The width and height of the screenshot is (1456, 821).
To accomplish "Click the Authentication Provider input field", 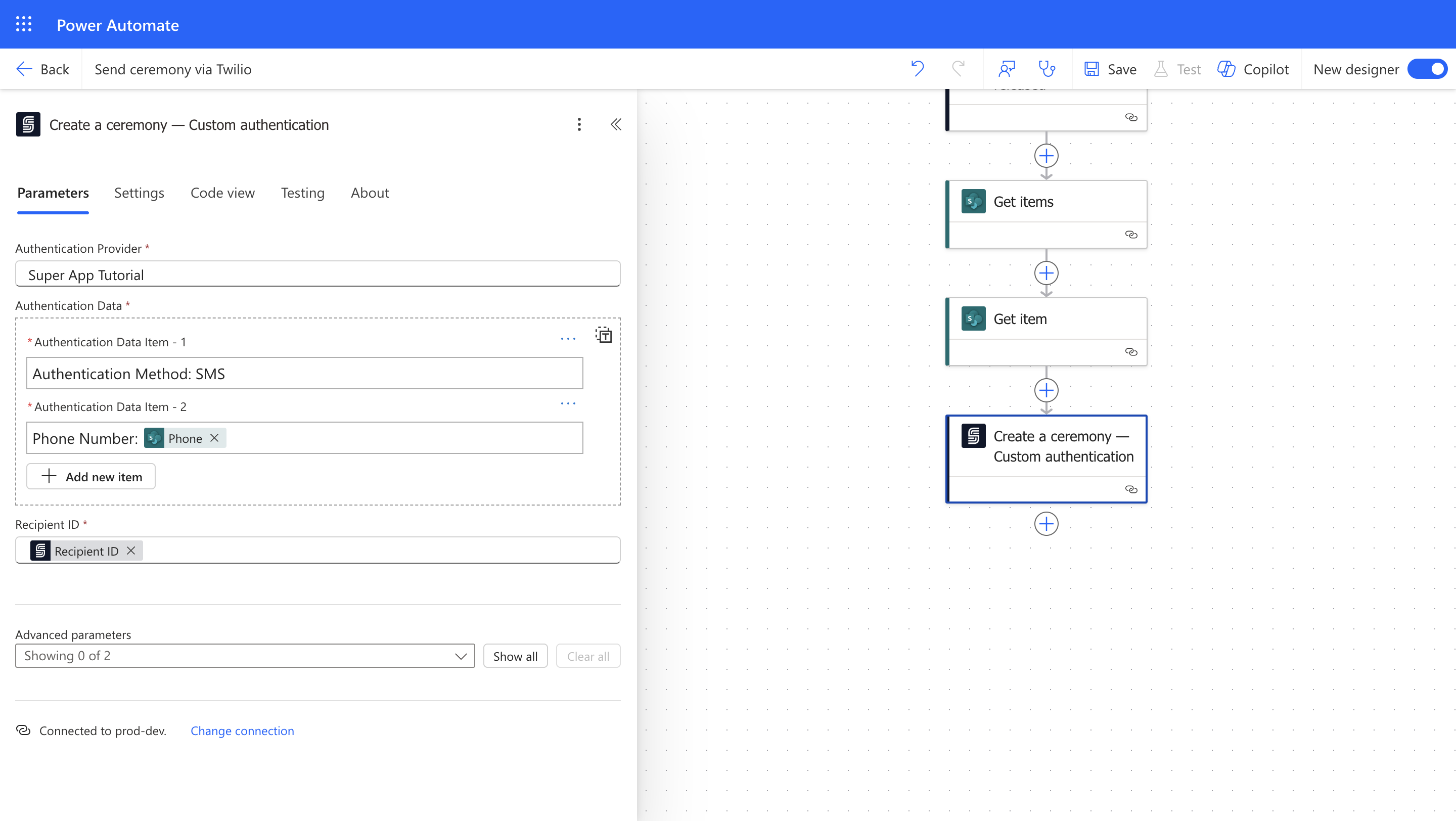I will click(317, 275).
